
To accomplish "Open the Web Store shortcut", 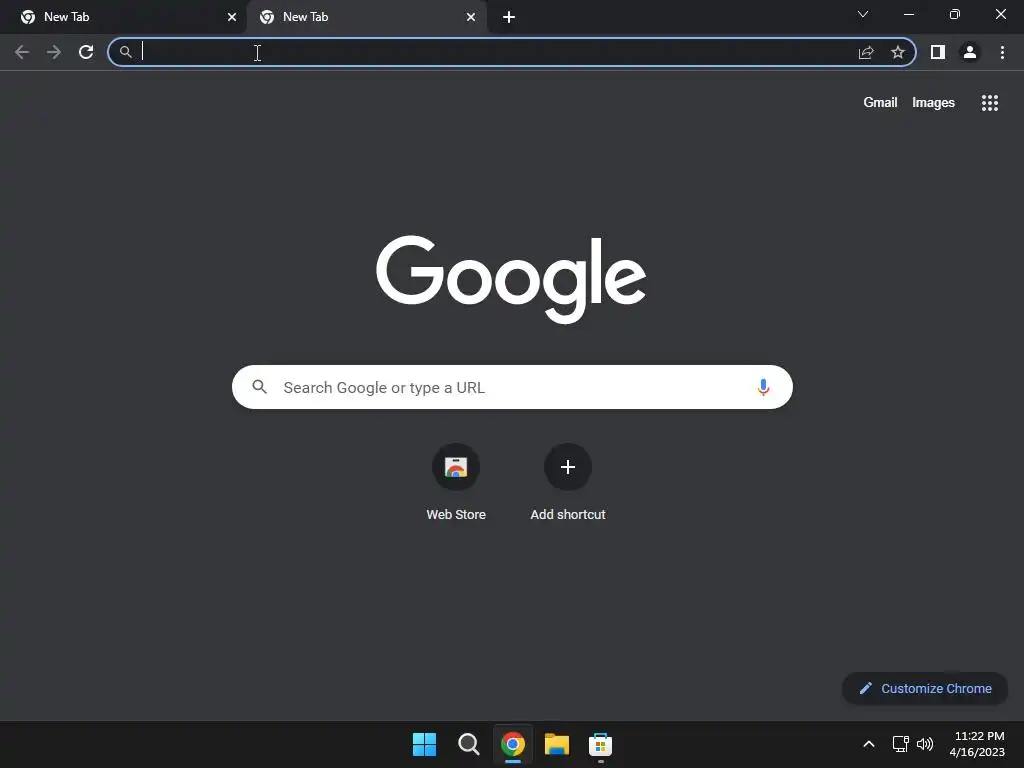I will (x=456, y=482).
